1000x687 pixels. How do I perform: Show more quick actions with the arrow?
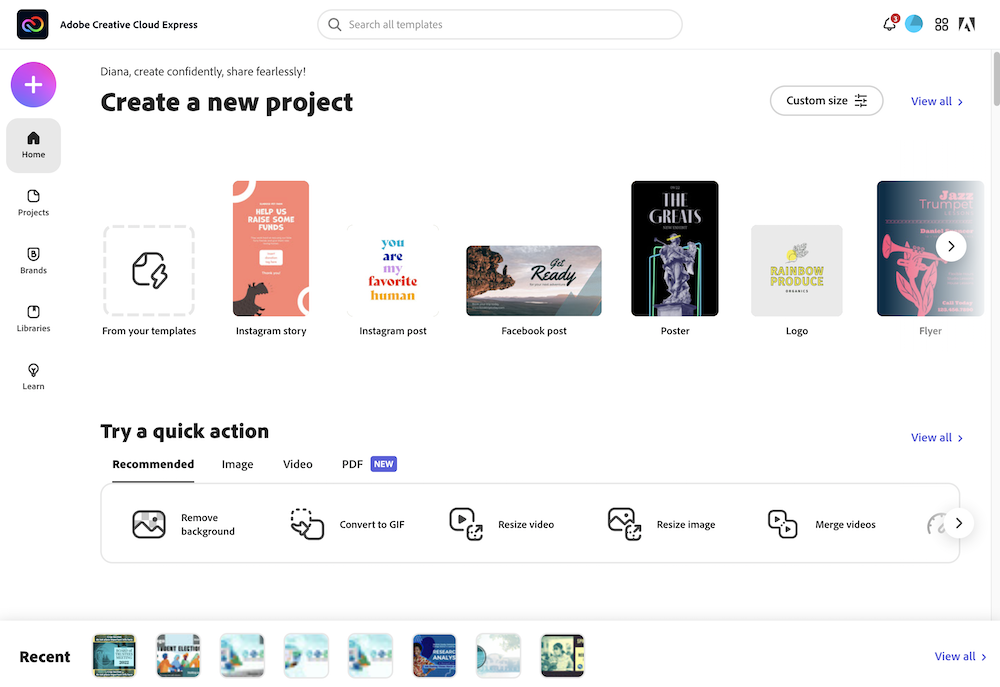coord(958,523)
